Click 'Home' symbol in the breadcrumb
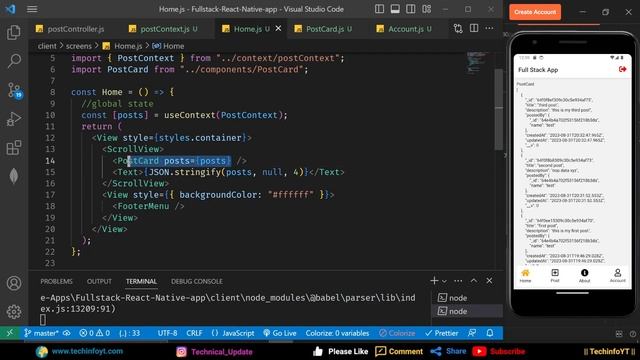The width and height of the screenshot is (640, 360). pos(173,46)
